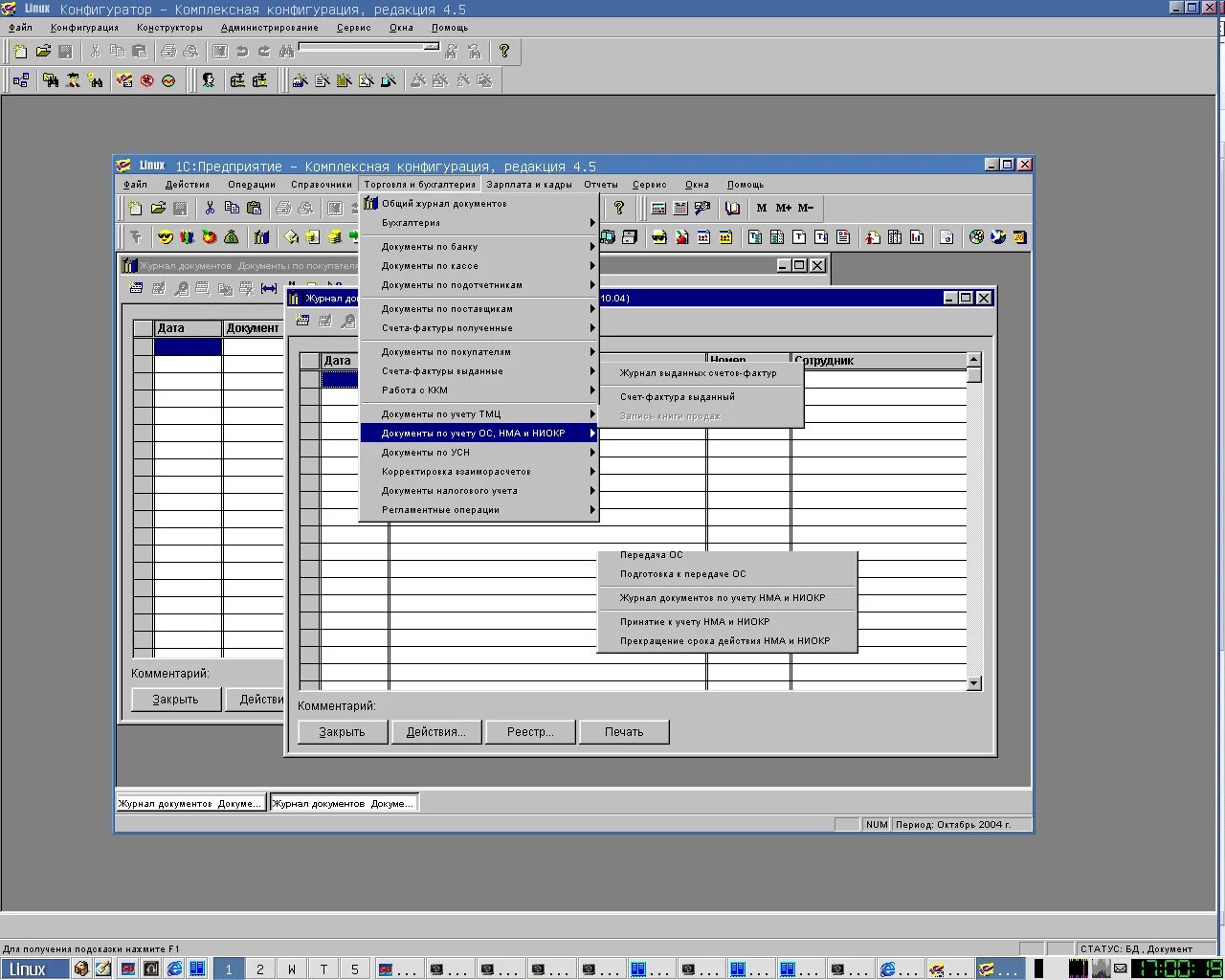This screenshot has height=980, width=1225.
Task: Switch to first Журнал документов window tab
Action: (x=190, y=804)
